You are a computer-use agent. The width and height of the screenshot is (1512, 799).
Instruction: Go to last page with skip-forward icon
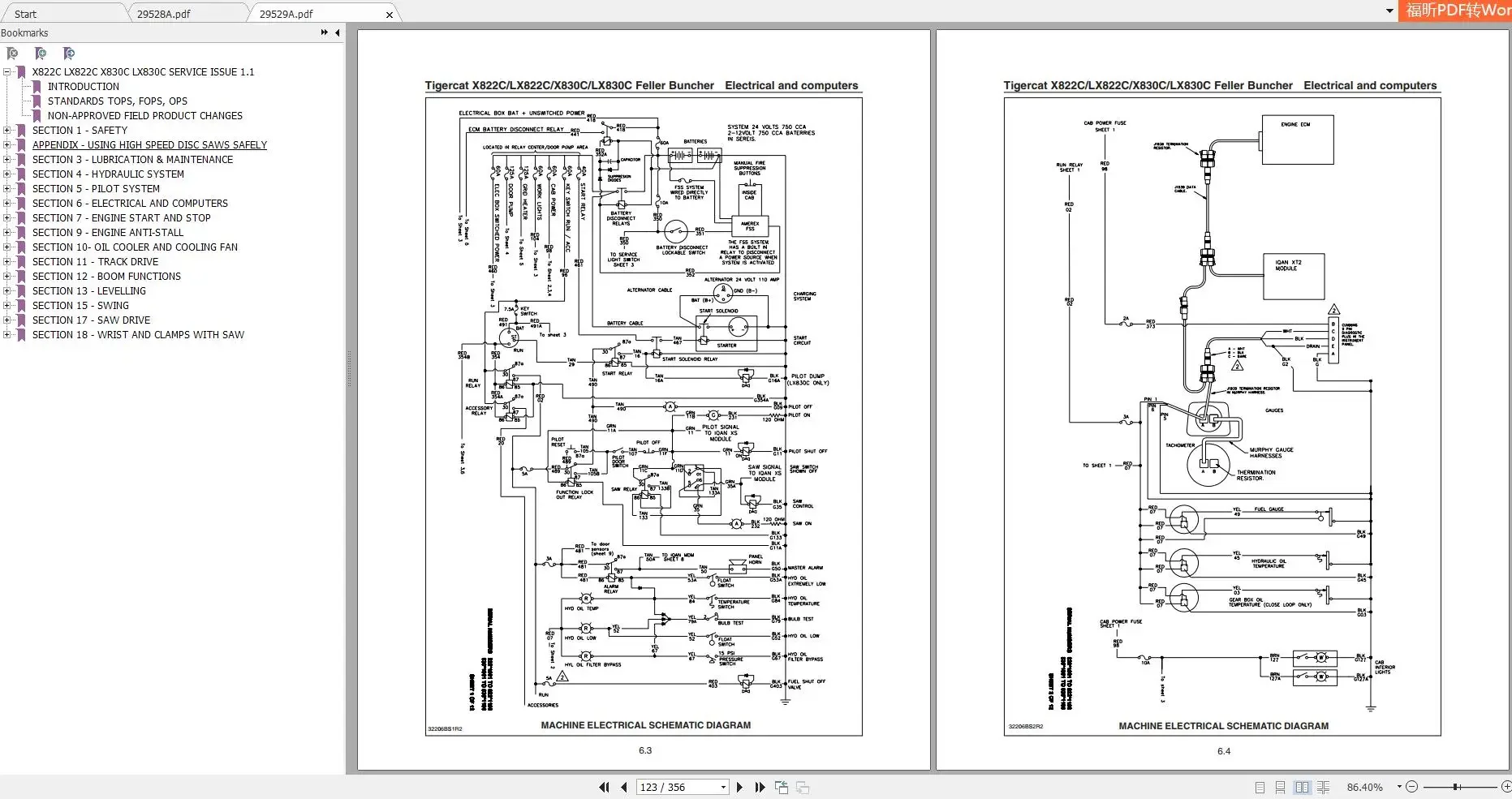(760, 787)
